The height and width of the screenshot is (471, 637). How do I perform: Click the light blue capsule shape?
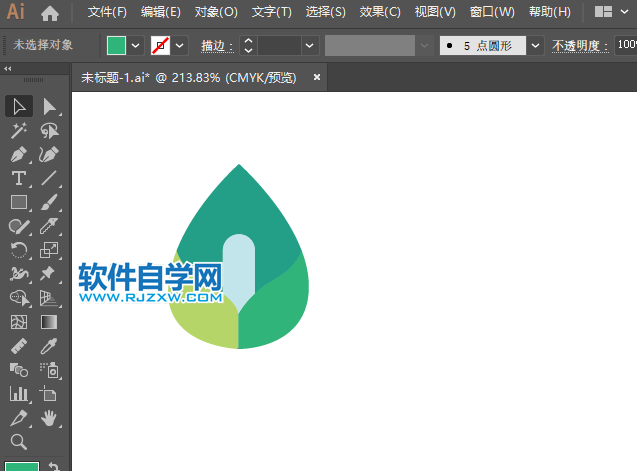click(239, 270)
